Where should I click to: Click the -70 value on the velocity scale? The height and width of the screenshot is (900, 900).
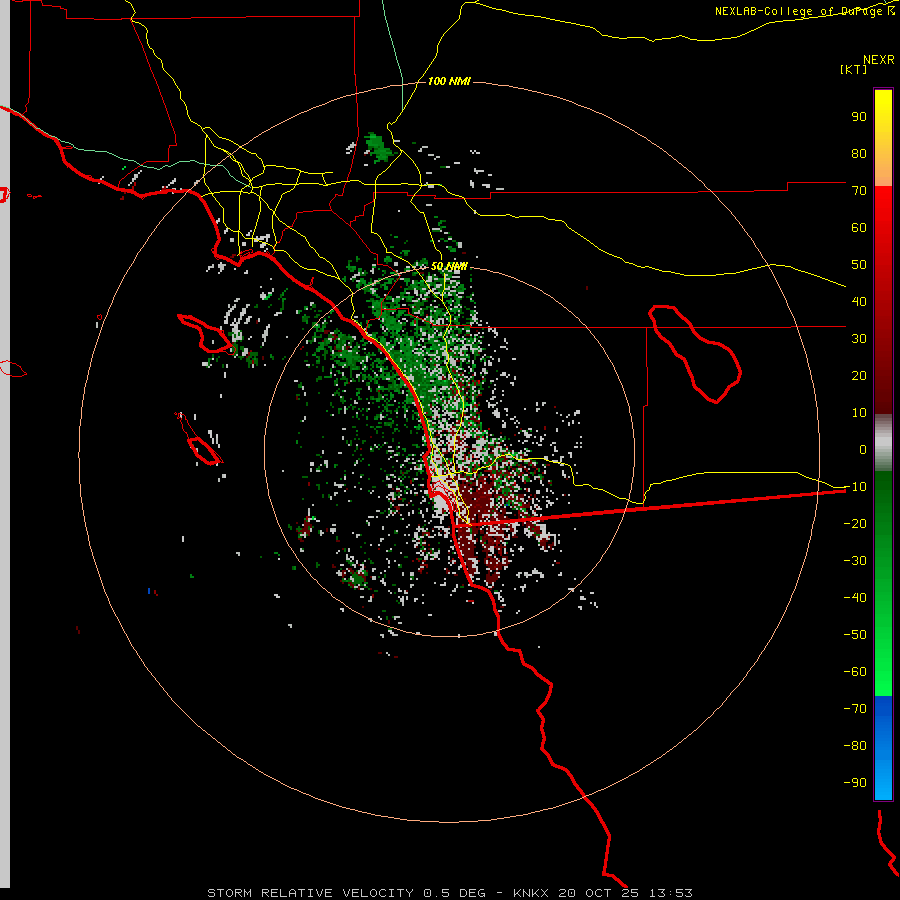[855, 708]
